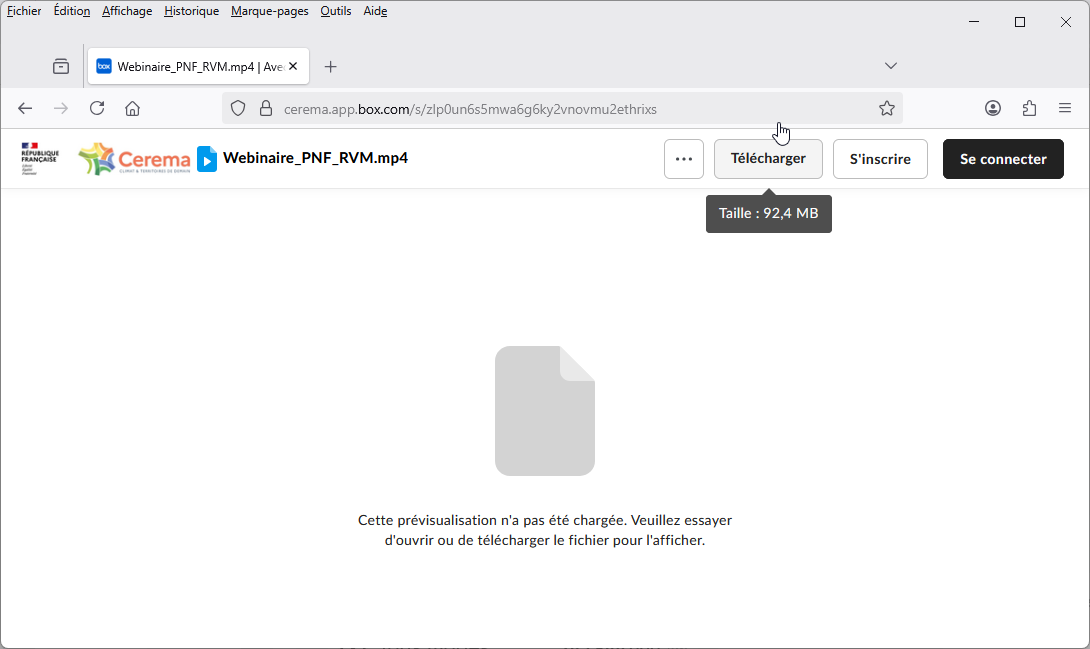Open the three-dots more options menu
The image size is (1090, 649).
pyautogui.click(x=684, y=159)
